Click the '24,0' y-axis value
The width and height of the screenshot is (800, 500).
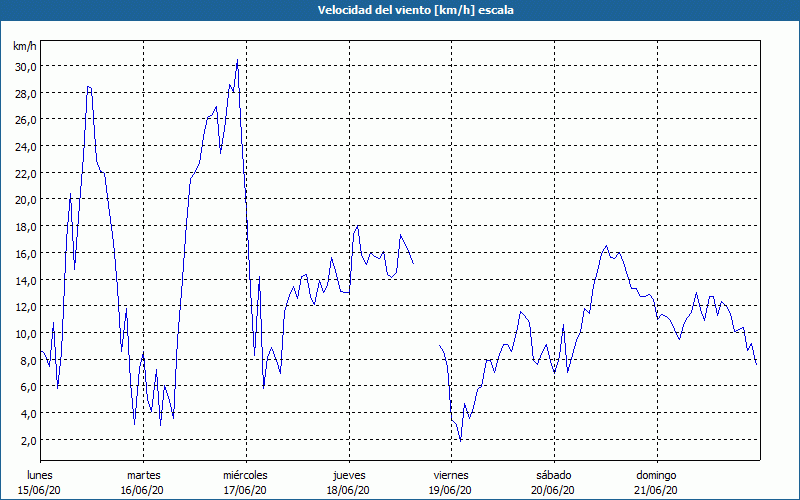(25, 147)
